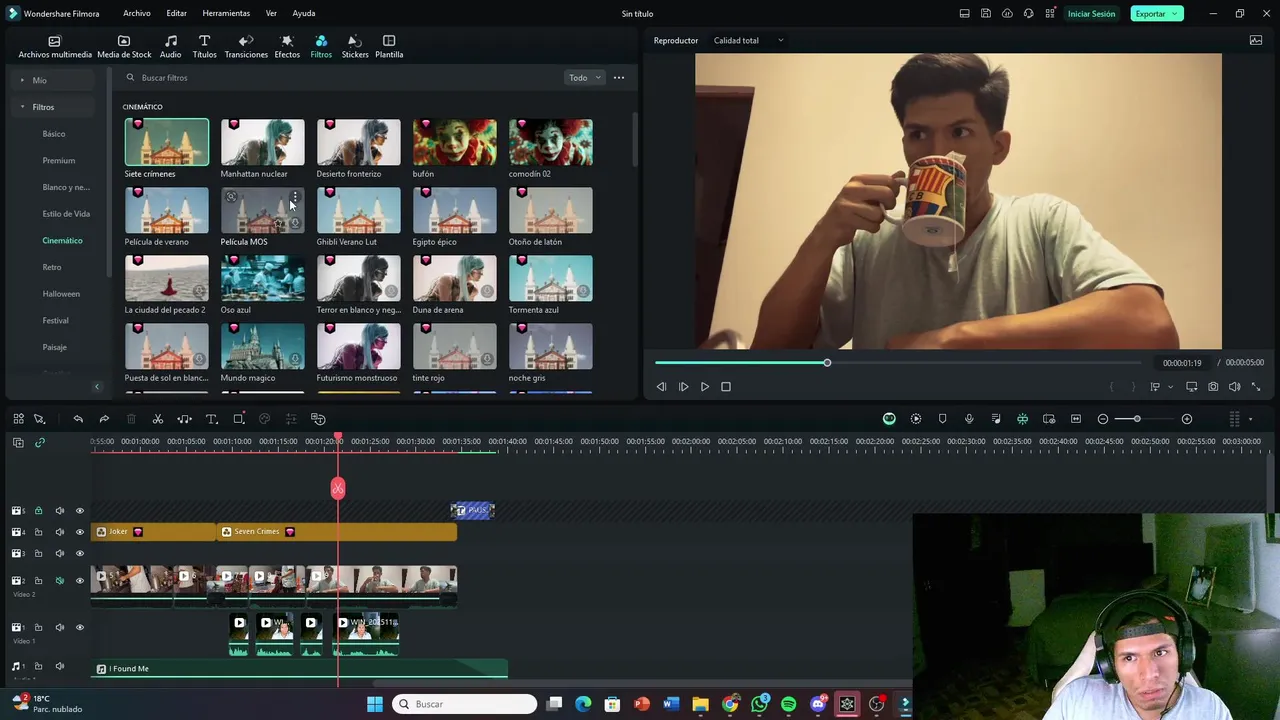Hide track 4 with eye icon
The height and width of the screenshot is (720, 1280).
pos(80,532)
